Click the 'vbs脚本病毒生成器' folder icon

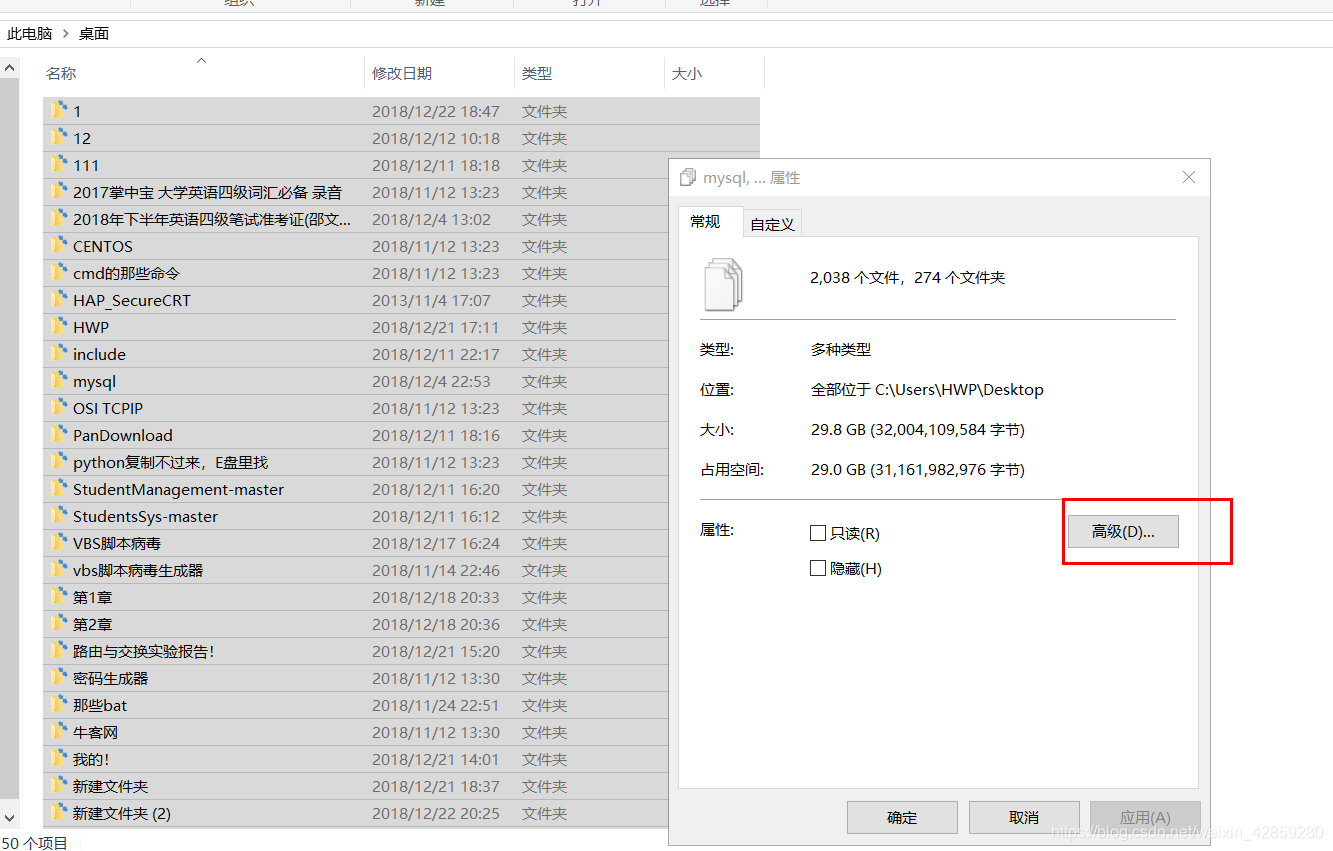60,570
